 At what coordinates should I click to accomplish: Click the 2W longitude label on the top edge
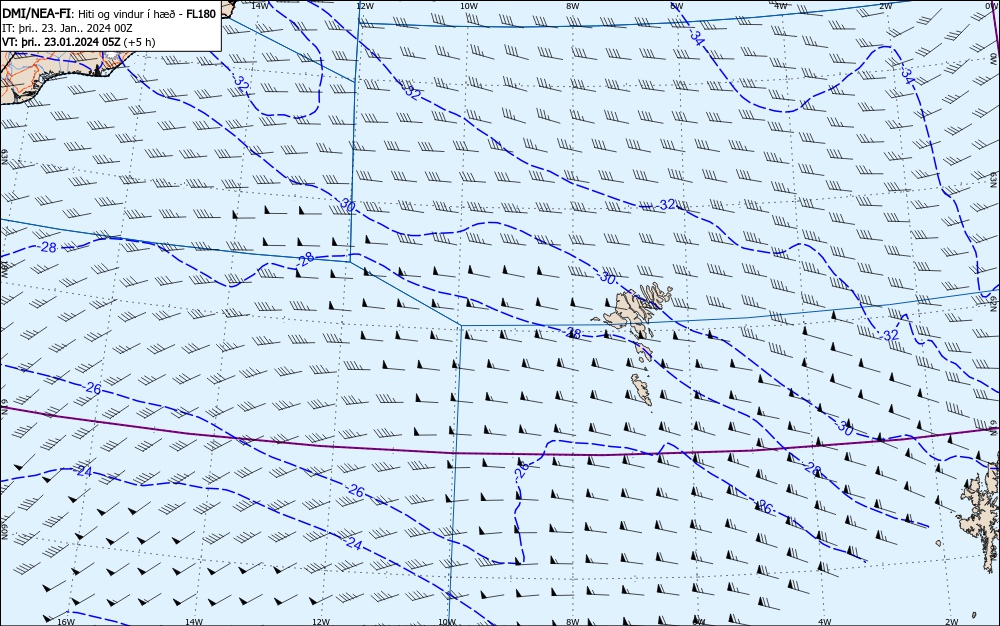885,6
